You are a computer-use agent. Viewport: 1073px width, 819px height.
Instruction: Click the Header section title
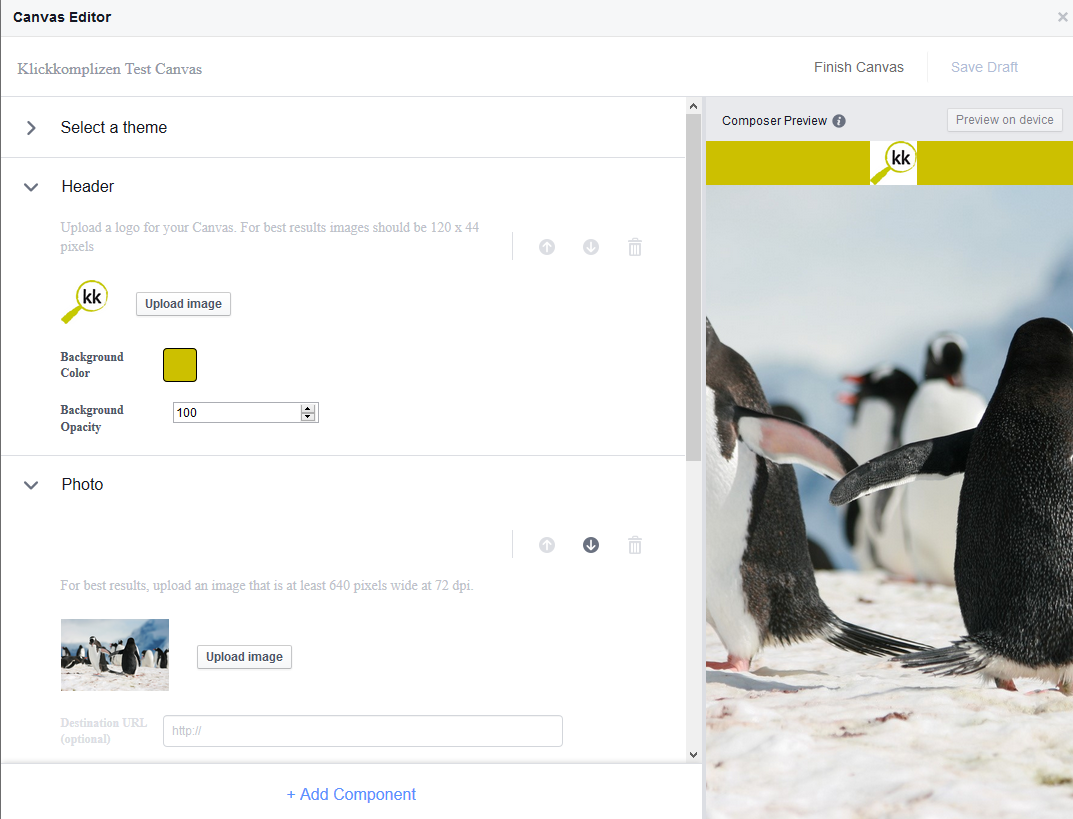click(88, 187)
